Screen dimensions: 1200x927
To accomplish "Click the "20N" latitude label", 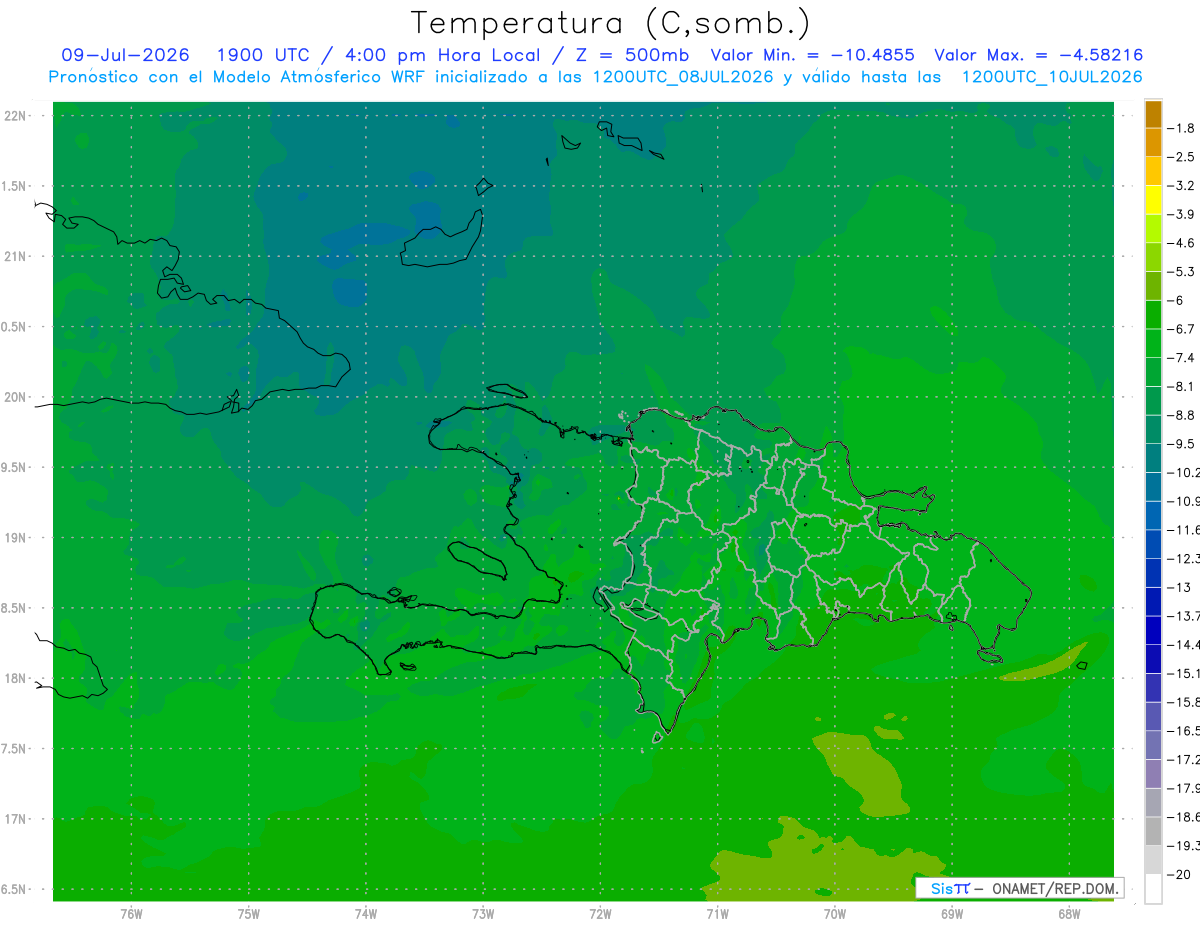I will [15, 397].
